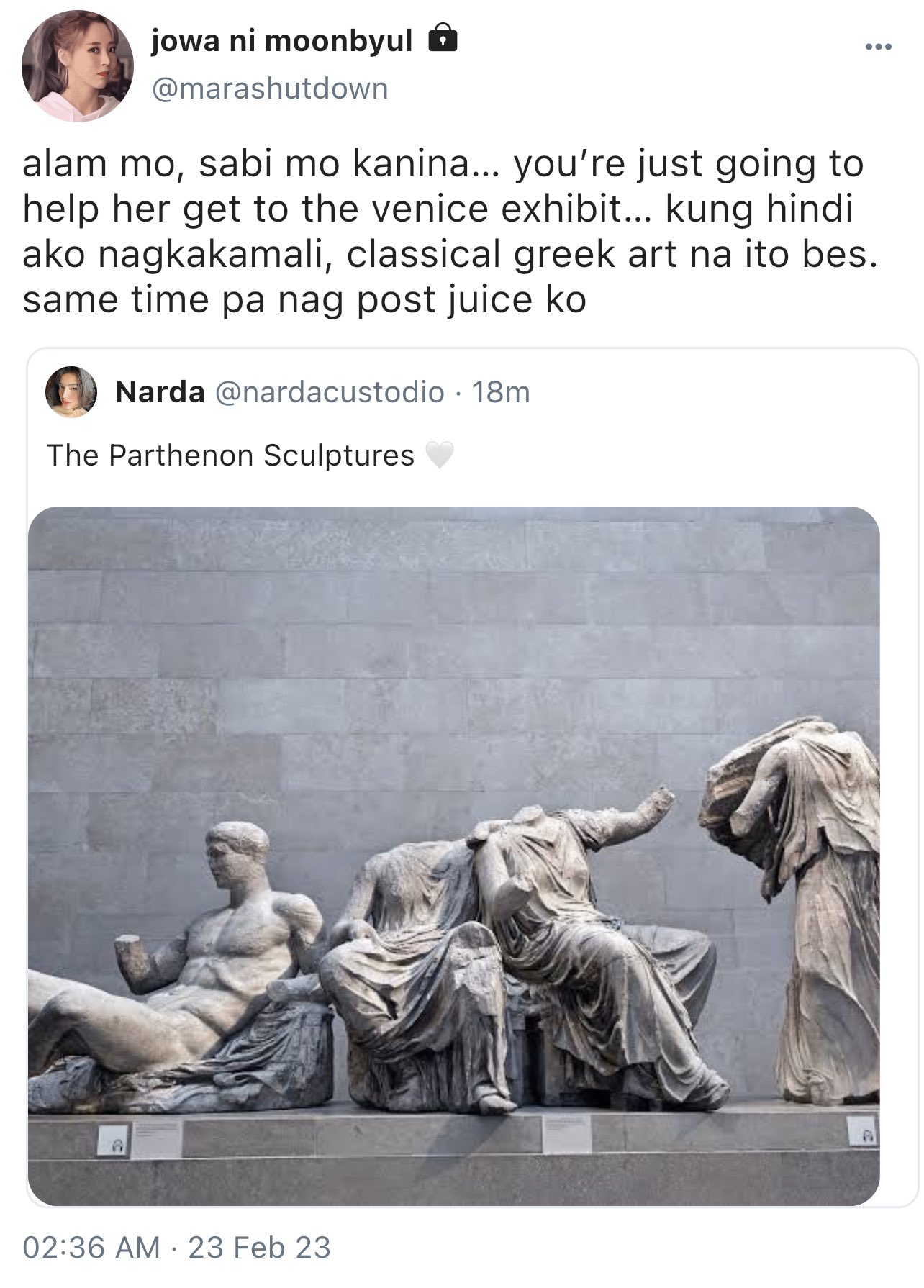This screenshot has width=924, height=1288.
Task: Open the three-dot more options menu
Action: point(878,47)
